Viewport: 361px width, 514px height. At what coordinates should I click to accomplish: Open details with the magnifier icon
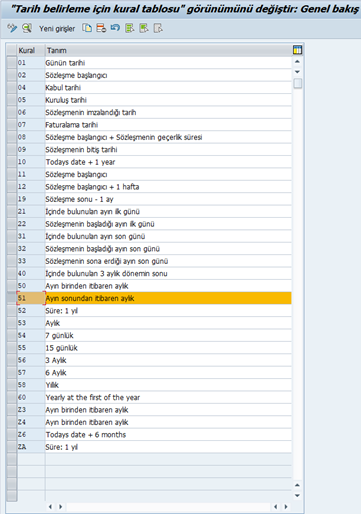tap(27, 28)
